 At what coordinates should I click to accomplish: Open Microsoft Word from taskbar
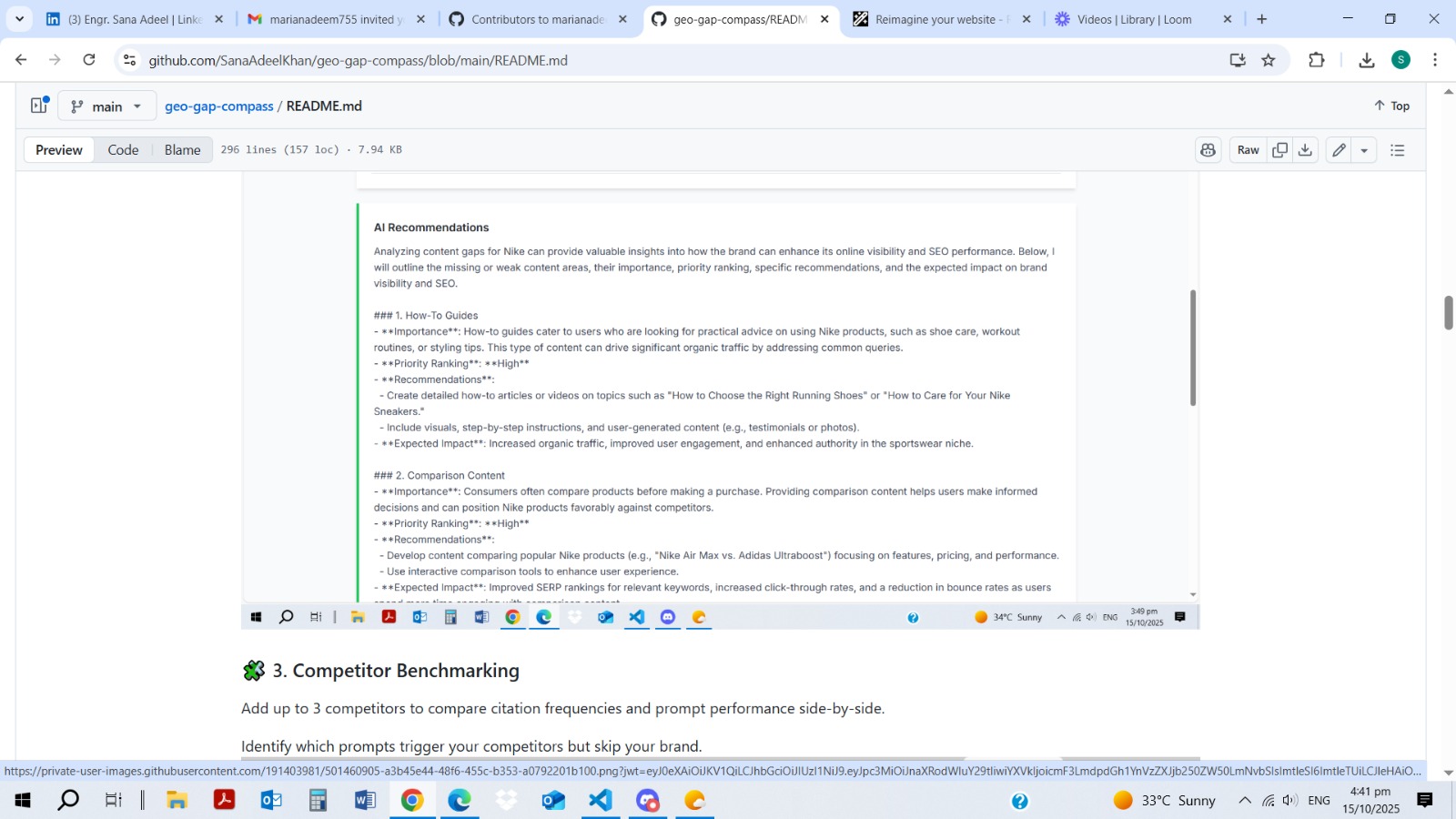365,800
